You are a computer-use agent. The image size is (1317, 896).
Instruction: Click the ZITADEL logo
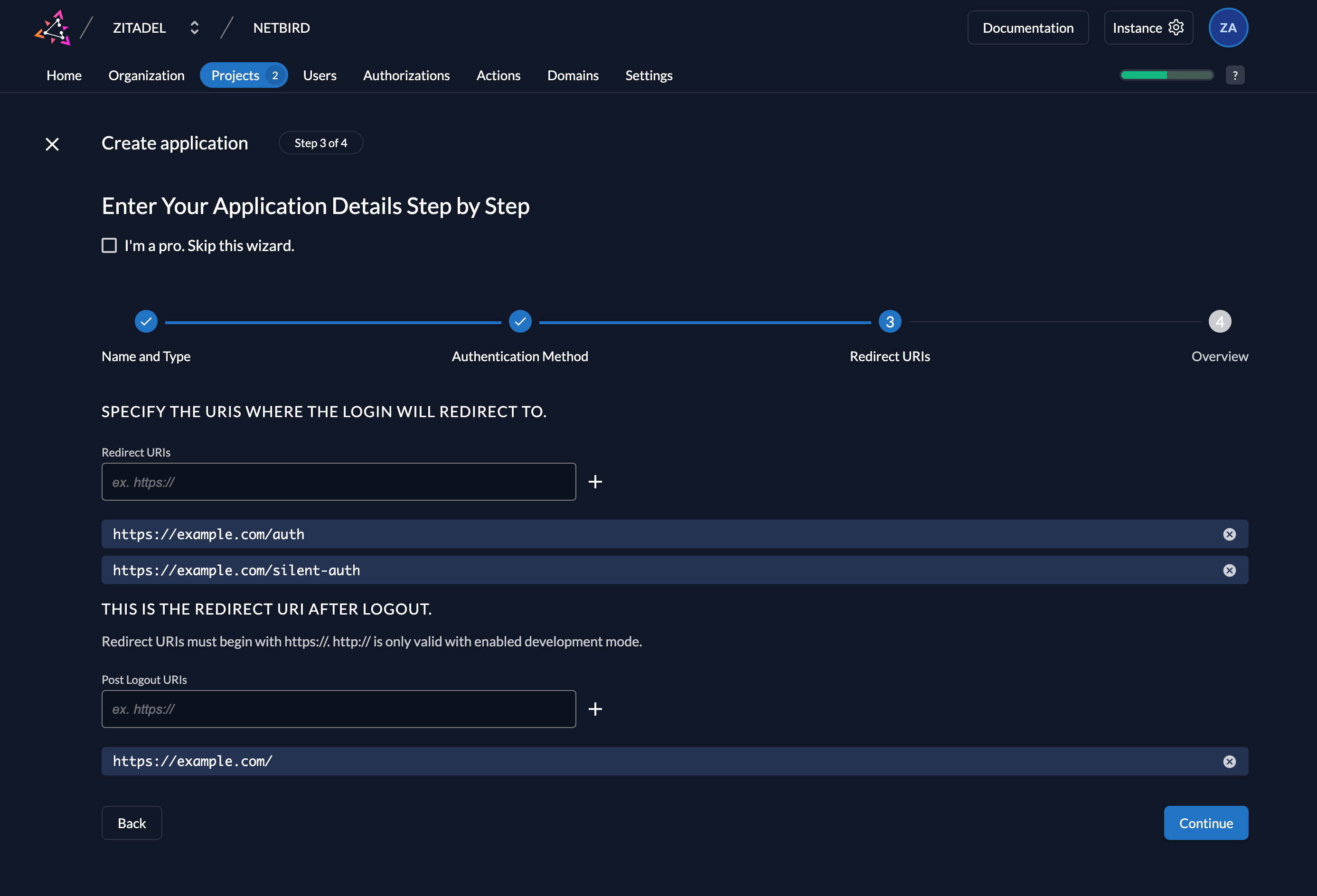[52, 27]
